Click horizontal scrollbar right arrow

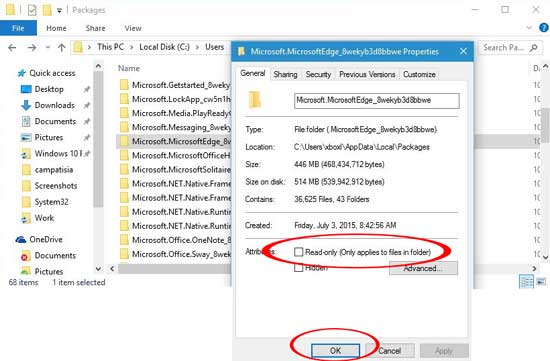click(x=534, y=269)
